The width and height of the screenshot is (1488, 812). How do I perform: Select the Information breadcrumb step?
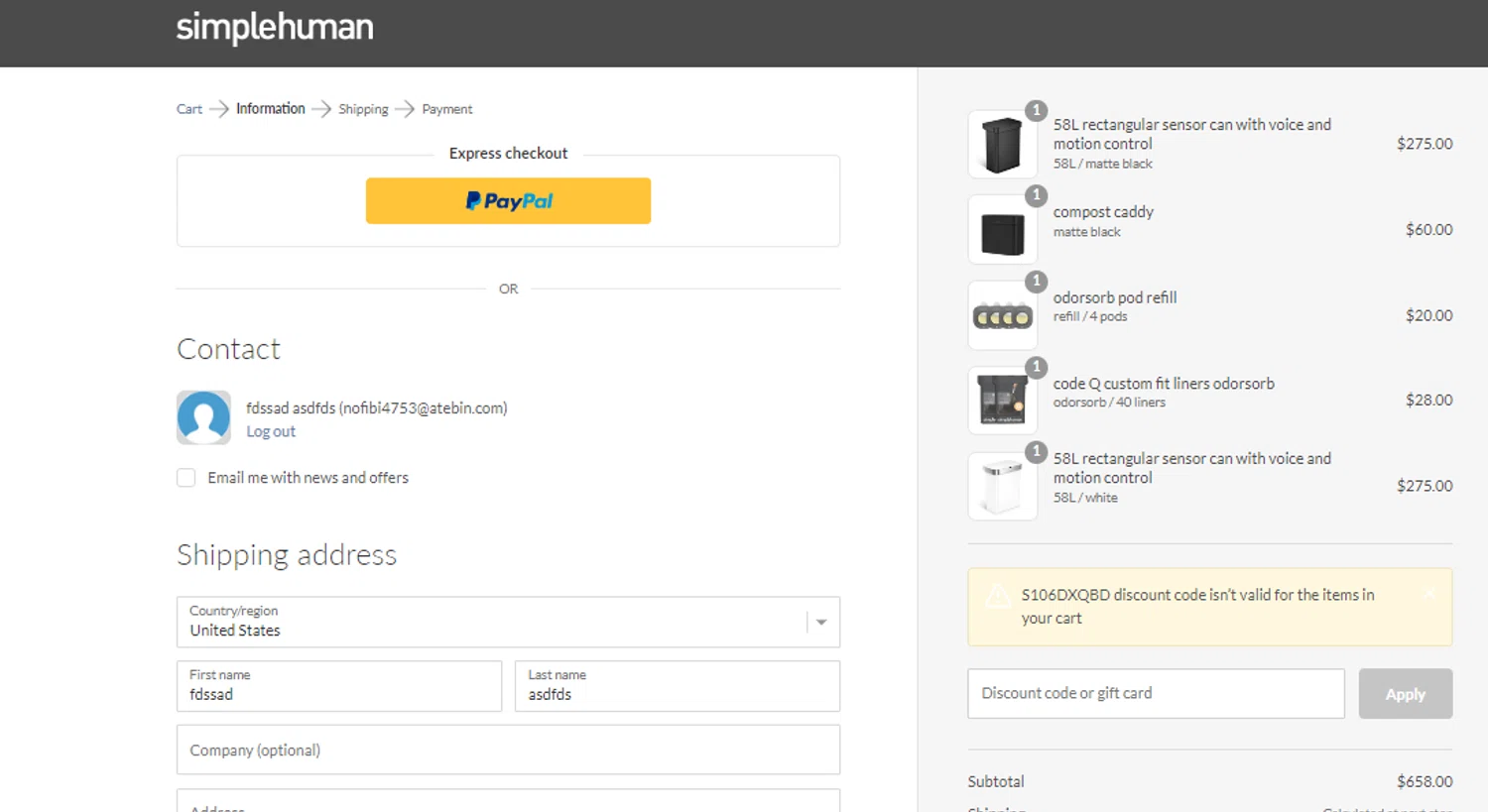point(270,109)
